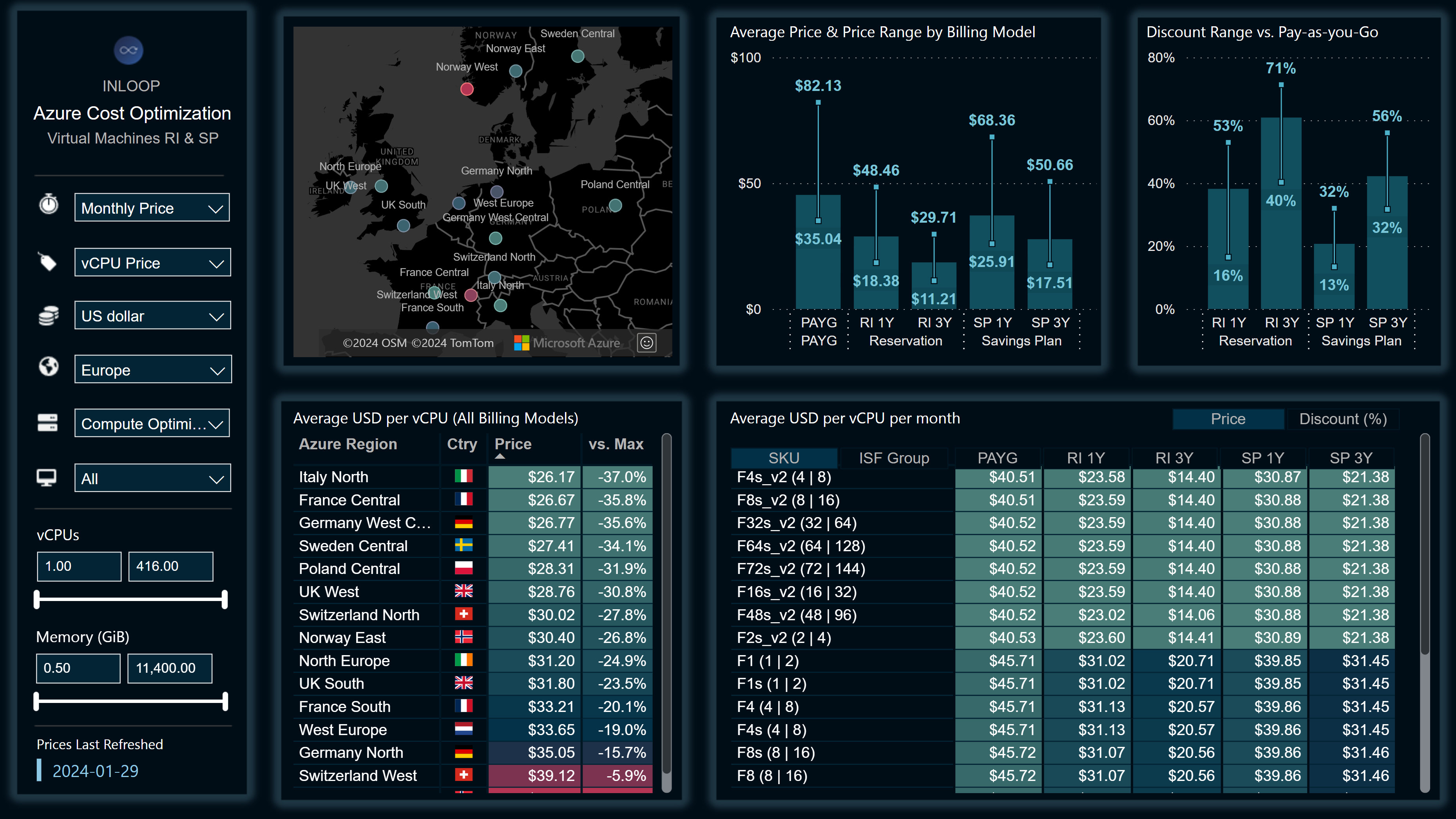Open the Monthly Price dropdown
Image resolution: width=1456 pixels, height=819 pixels.
click(x=152, y=207)
